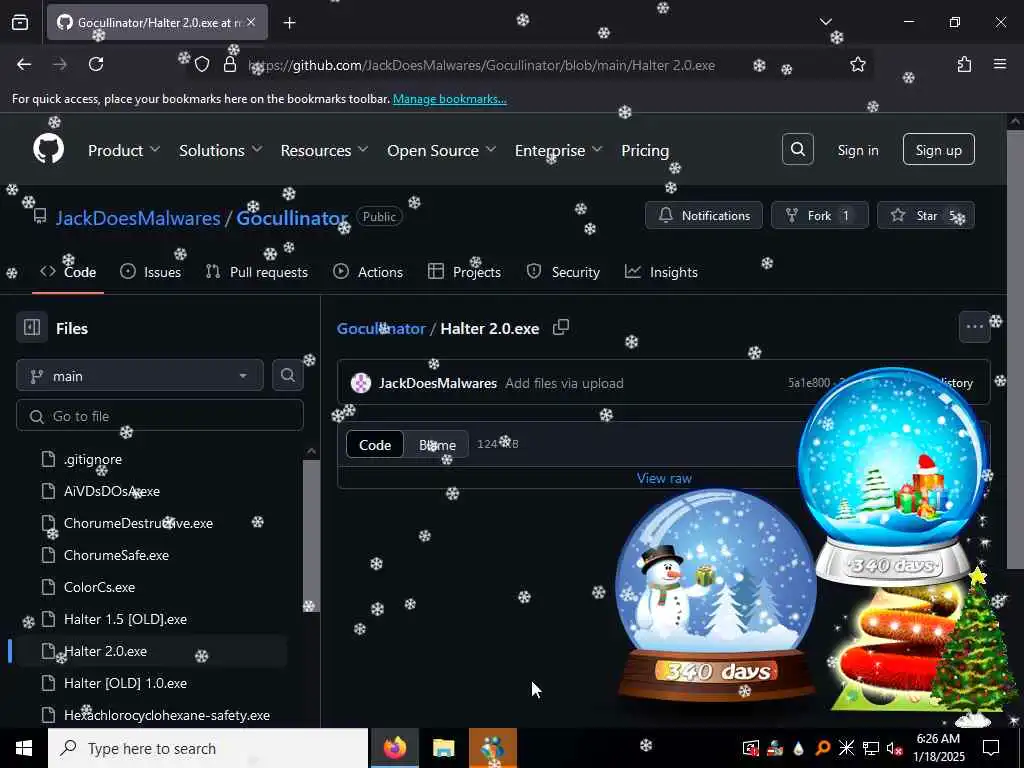Click the Notifications bell button
This screenshot has height=768, width=1024.
(703, 216)
